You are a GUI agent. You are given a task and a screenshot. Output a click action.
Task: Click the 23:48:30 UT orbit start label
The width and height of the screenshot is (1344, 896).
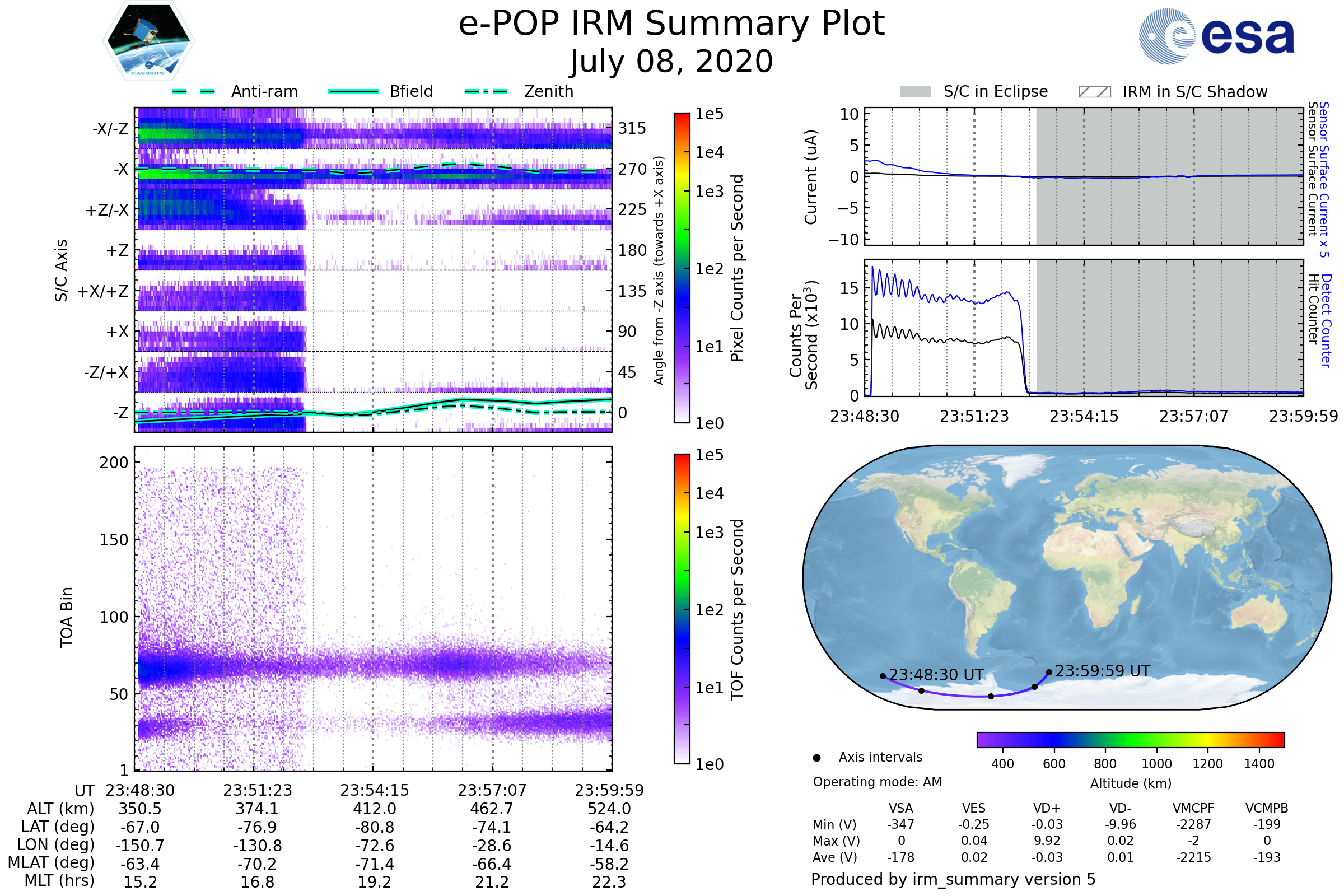(936, 675)
